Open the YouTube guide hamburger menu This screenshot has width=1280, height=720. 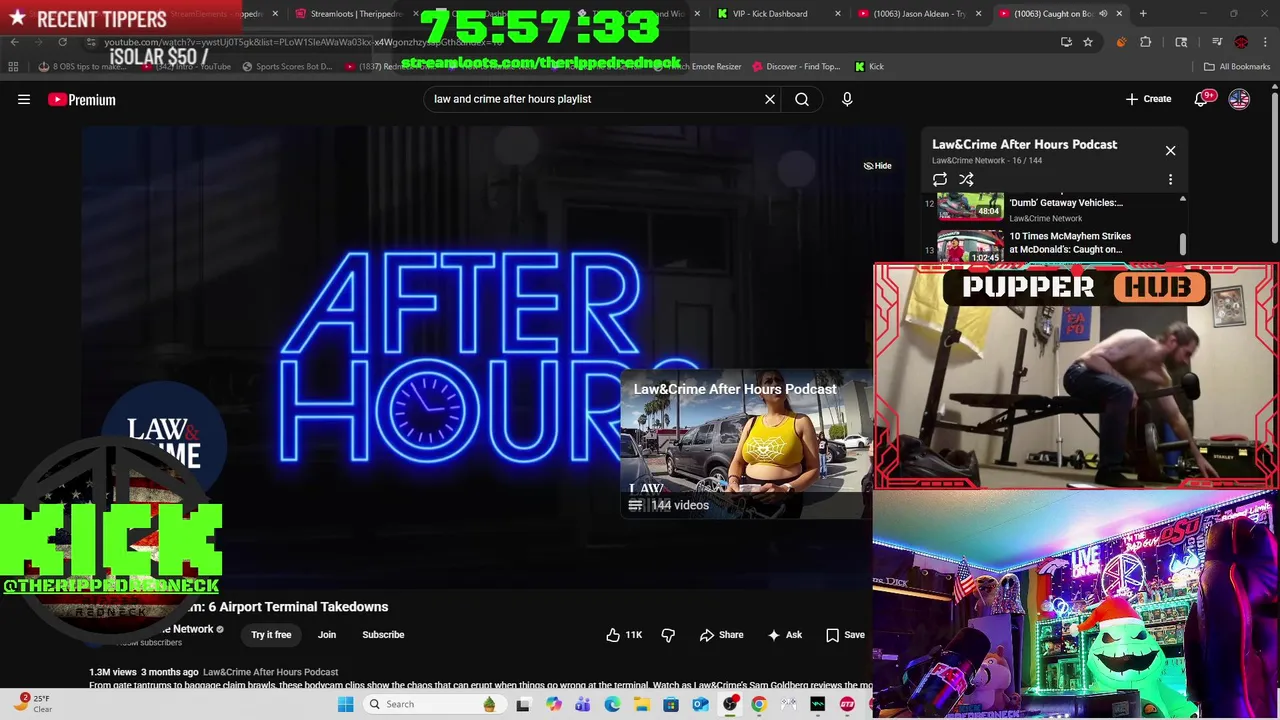[x=24, y=99]
